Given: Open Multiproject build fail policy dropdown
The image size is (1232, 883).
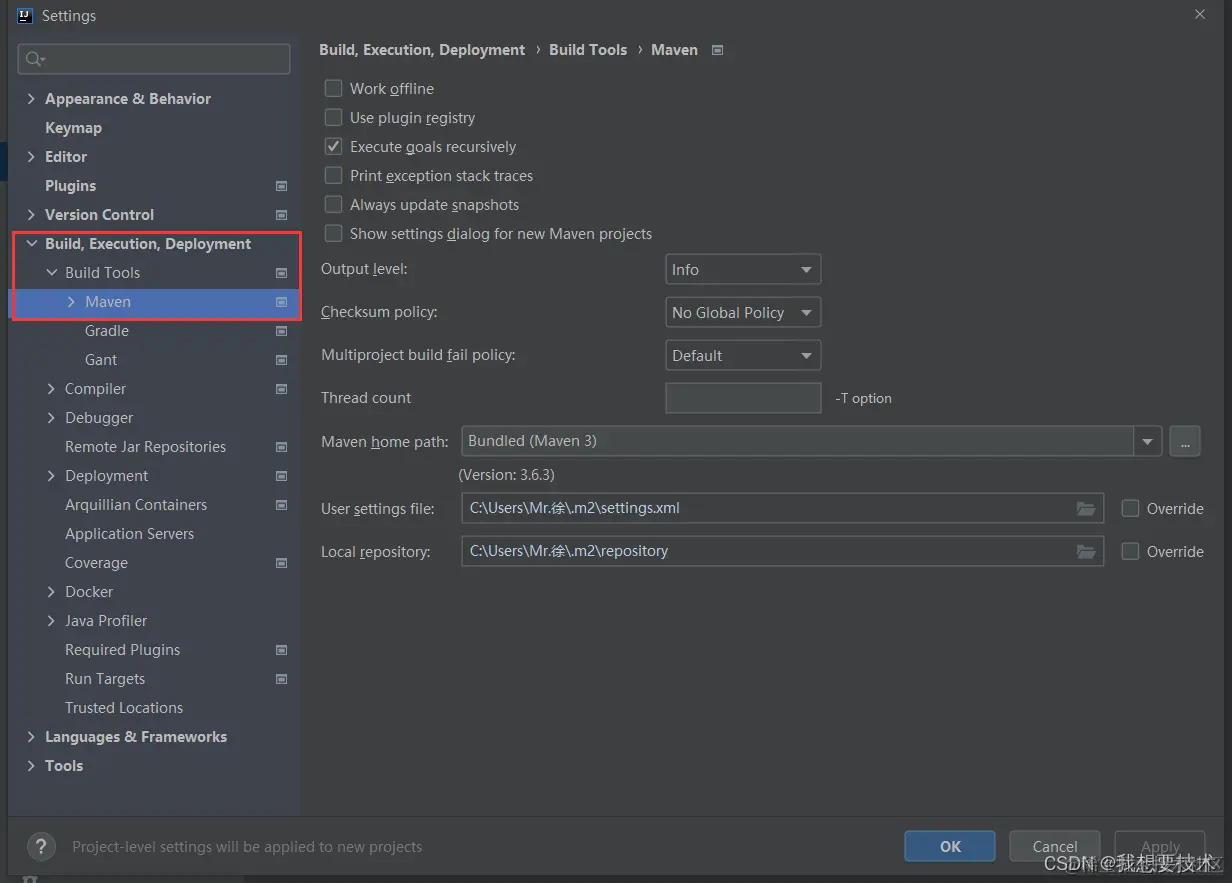Looking at the screenshot, I should click(x=743, y=355).
